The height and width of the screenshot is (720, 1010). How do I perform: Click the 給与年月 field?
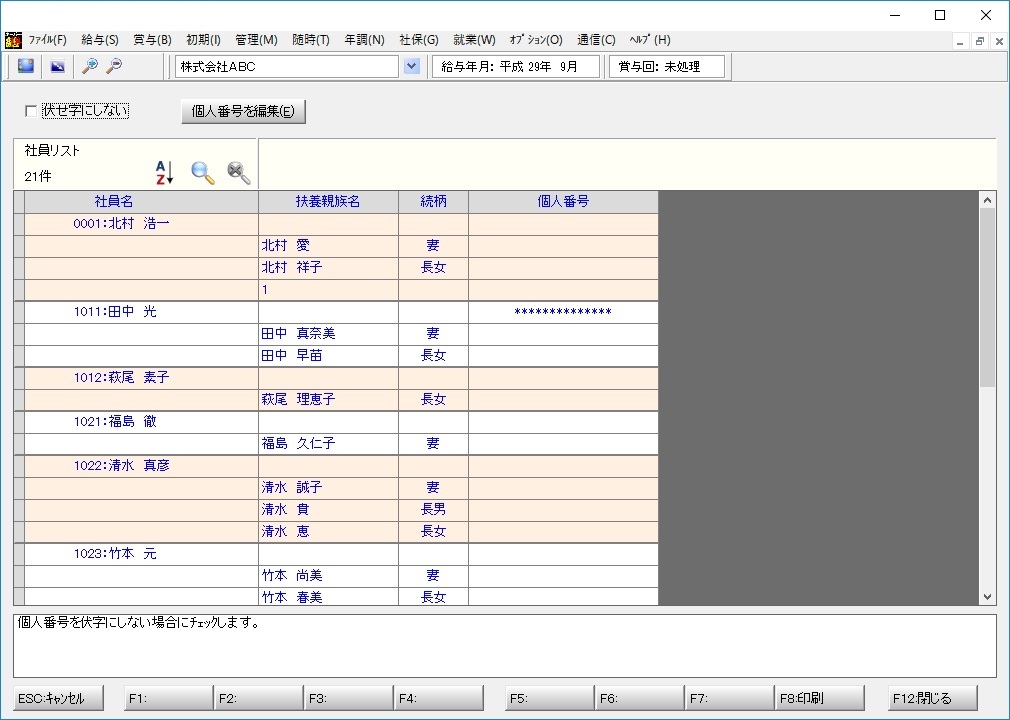click(515, 66)
